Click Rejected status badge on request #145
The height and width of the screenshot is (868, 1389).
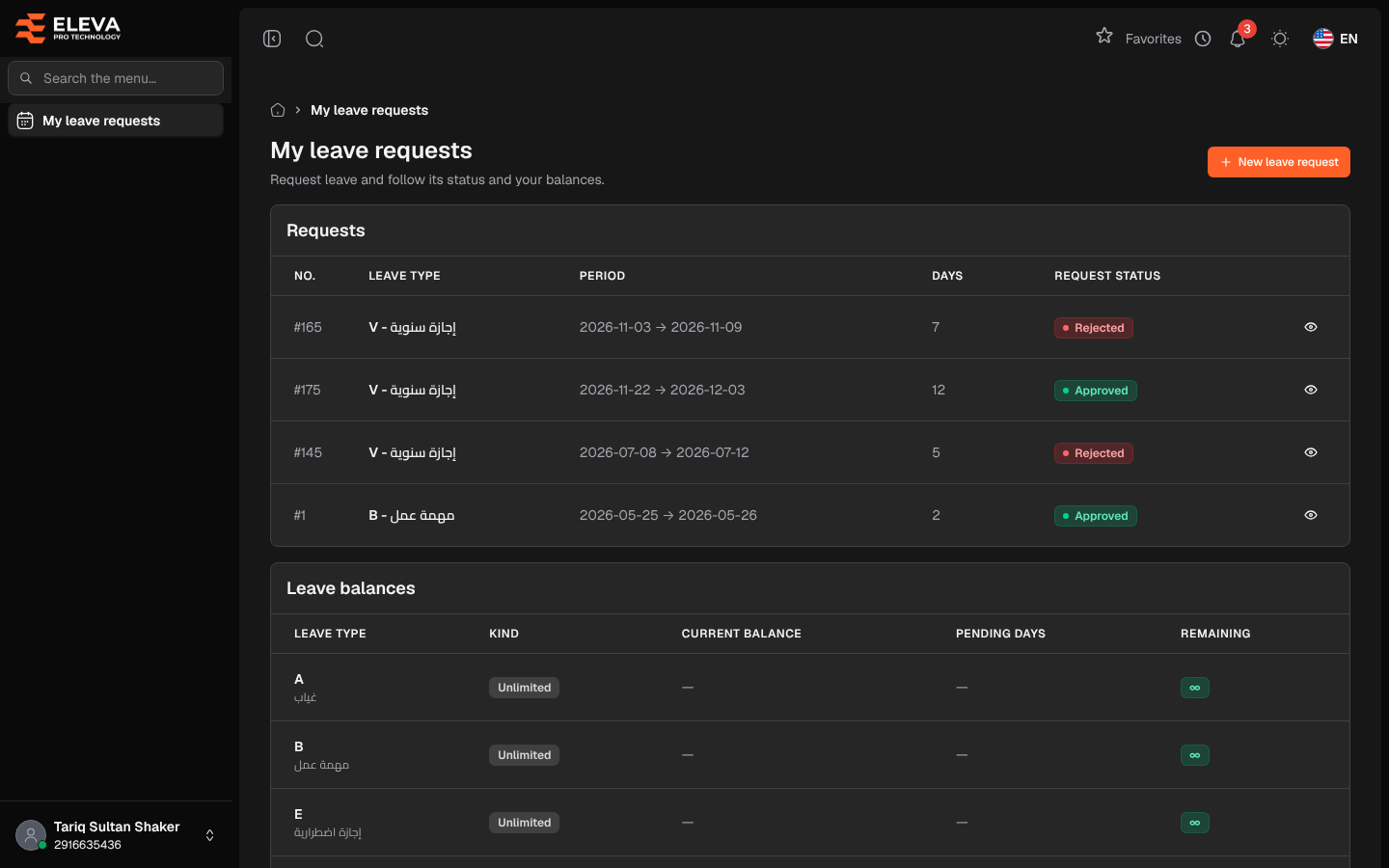coord(1094,453)
